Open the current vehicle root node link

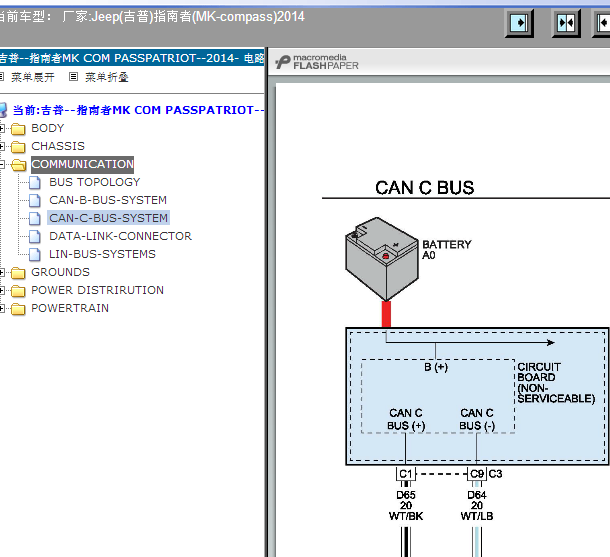(x=138, y=110)
